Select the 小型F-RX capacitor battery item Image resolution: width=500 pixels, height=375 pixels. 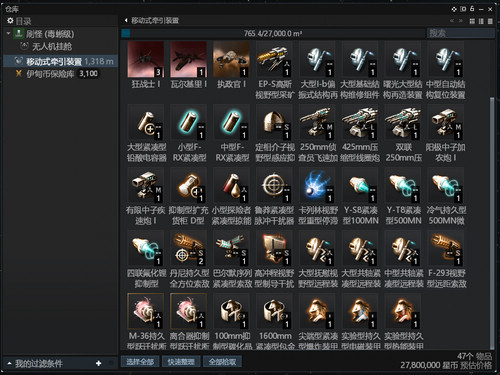click(189, 123)
